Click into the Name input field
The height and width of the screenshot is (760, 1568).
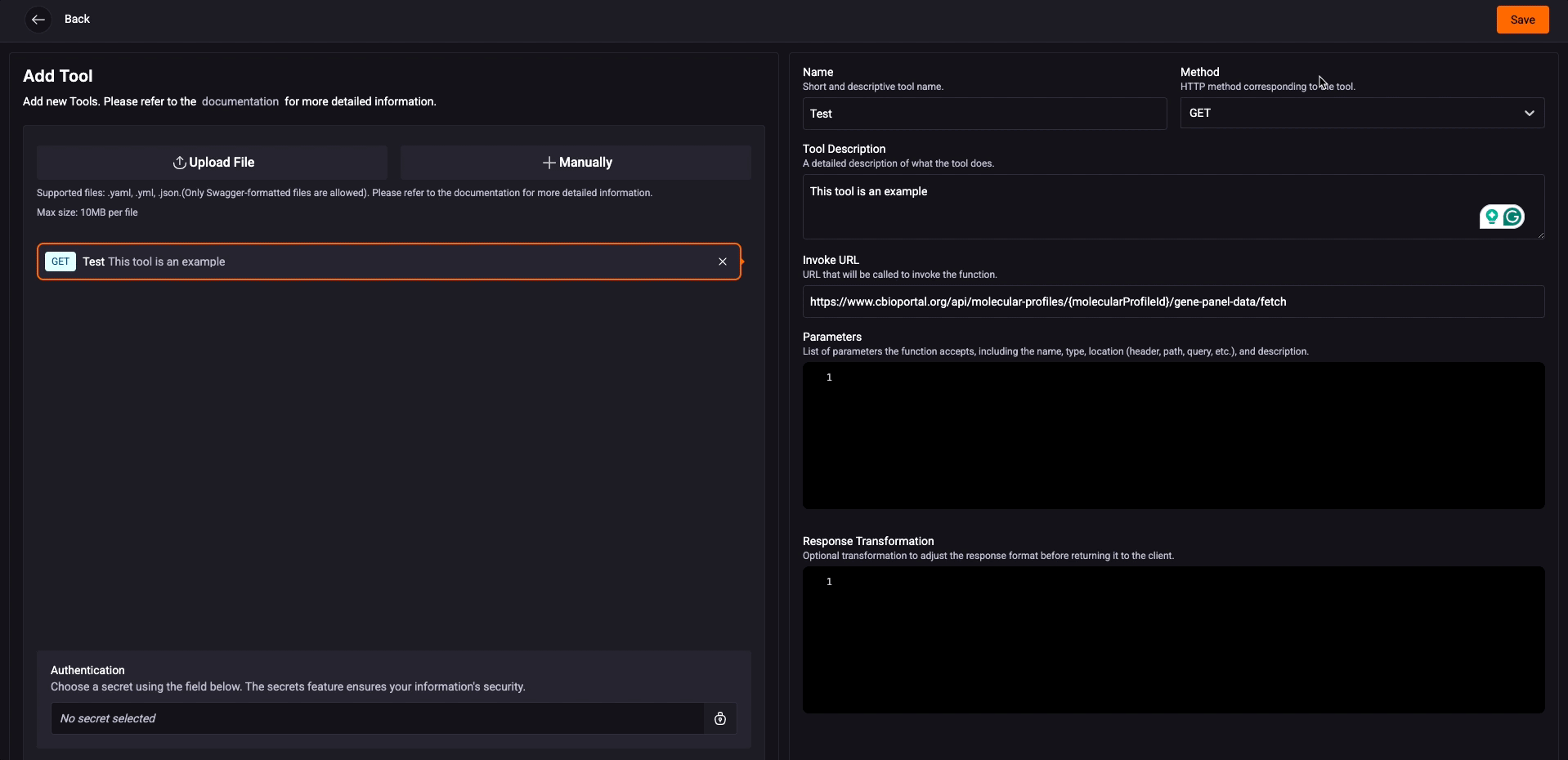(x=983, y=114)
